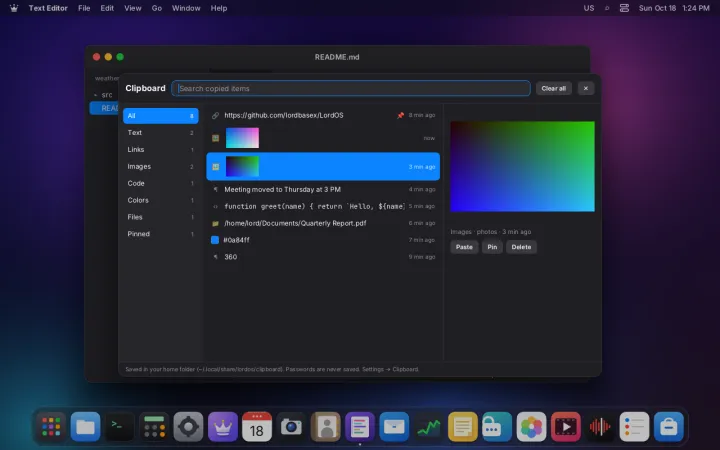
Task: Paste the selected image
Action: click(x=464, y=247)
